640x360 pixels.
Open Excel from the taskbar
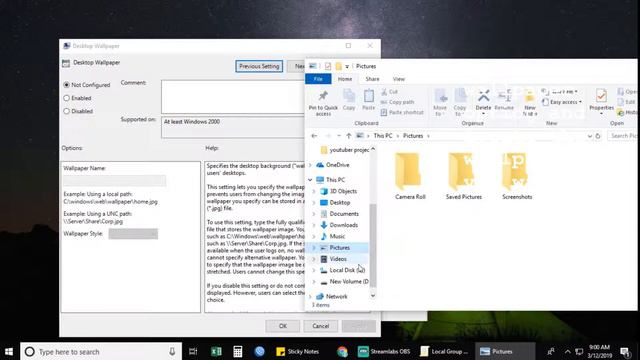point(216,351)
